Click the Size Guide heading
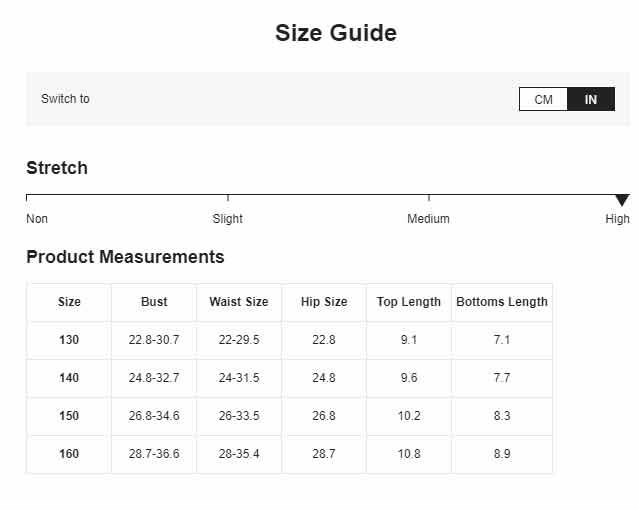This screenshot has height=510, width=639. click(x=336, y=33)
